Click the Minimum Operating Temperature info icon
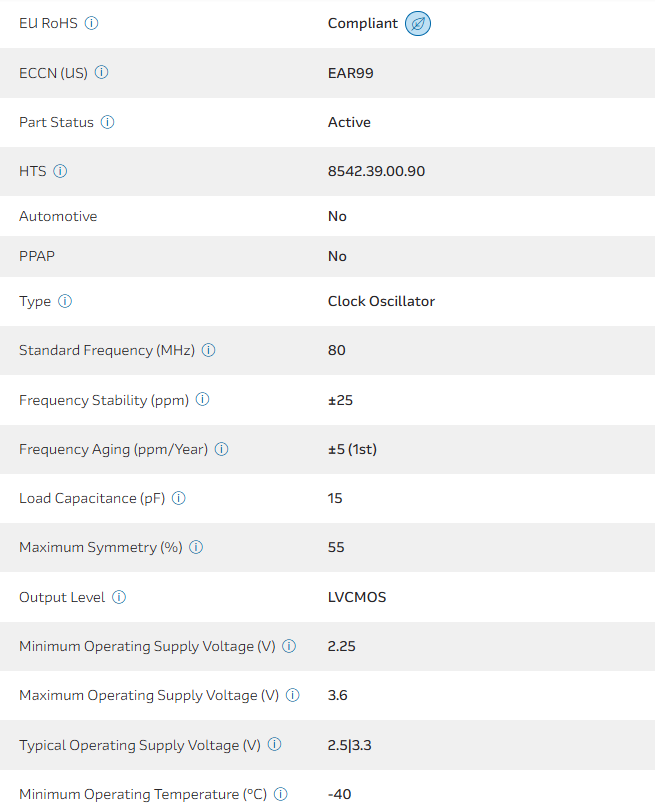 (281, 794)
